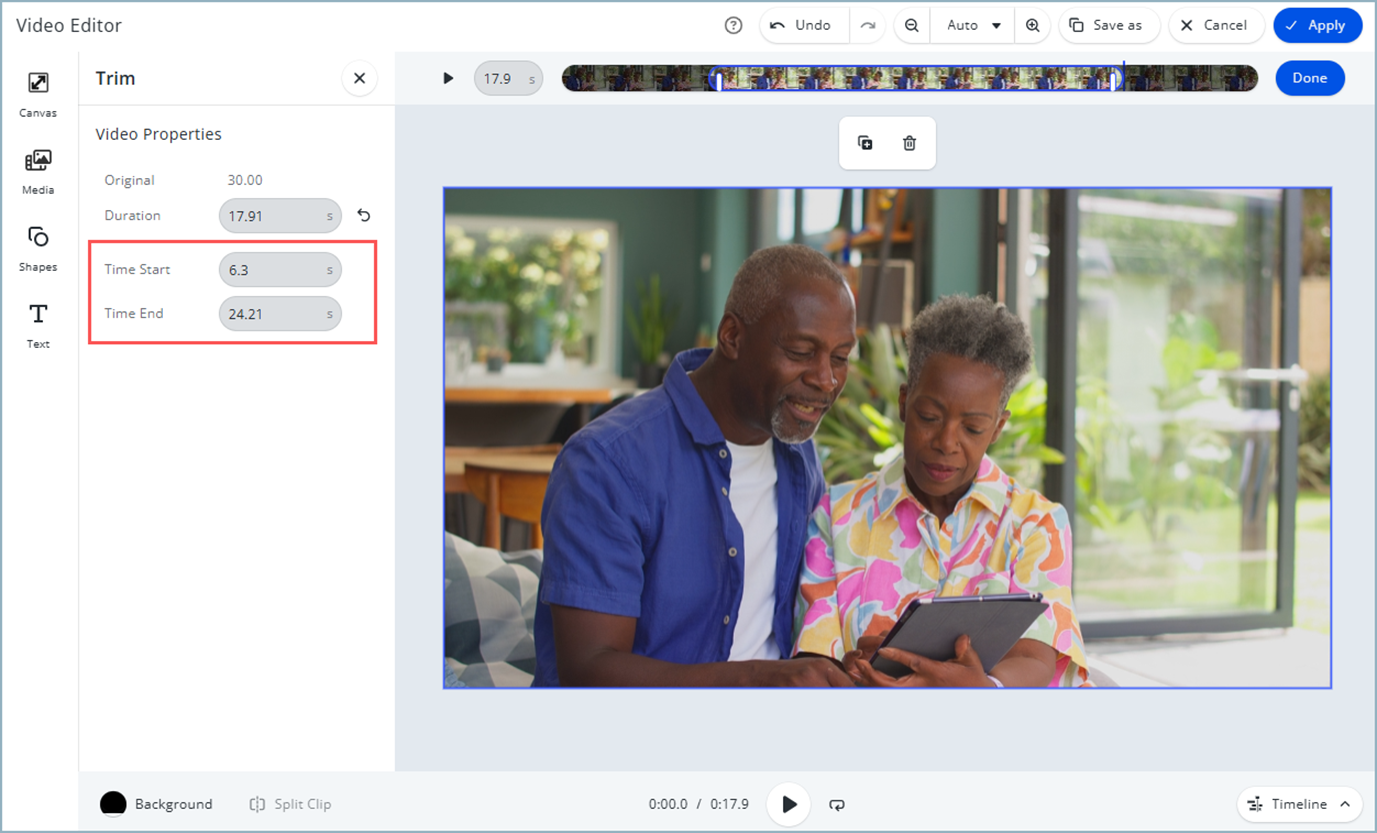Open the Auto zoom level dropdown
1377x833 pixels.
click(973, 26)
